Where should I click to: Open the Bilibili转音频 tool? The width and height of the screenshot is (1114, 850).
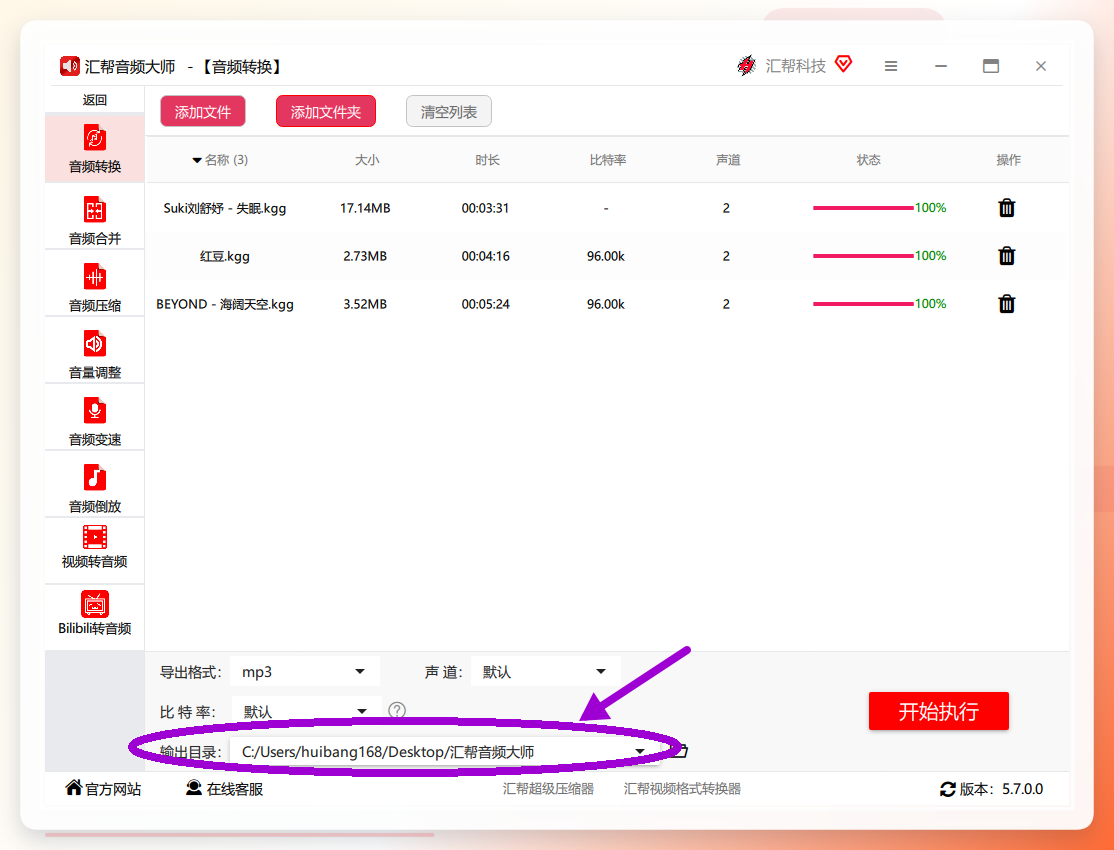click(x=94, y=613)
